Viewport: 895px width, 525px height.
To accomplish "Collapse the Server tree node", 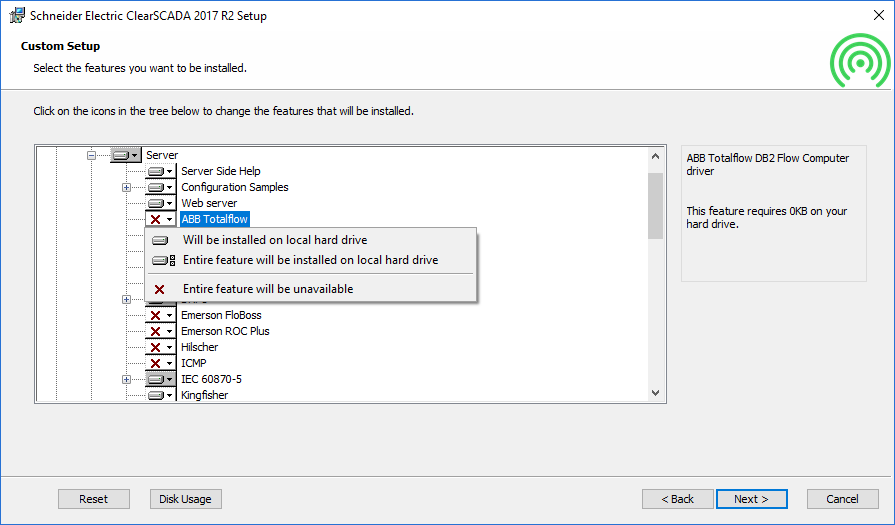I will tap(91, 155).
